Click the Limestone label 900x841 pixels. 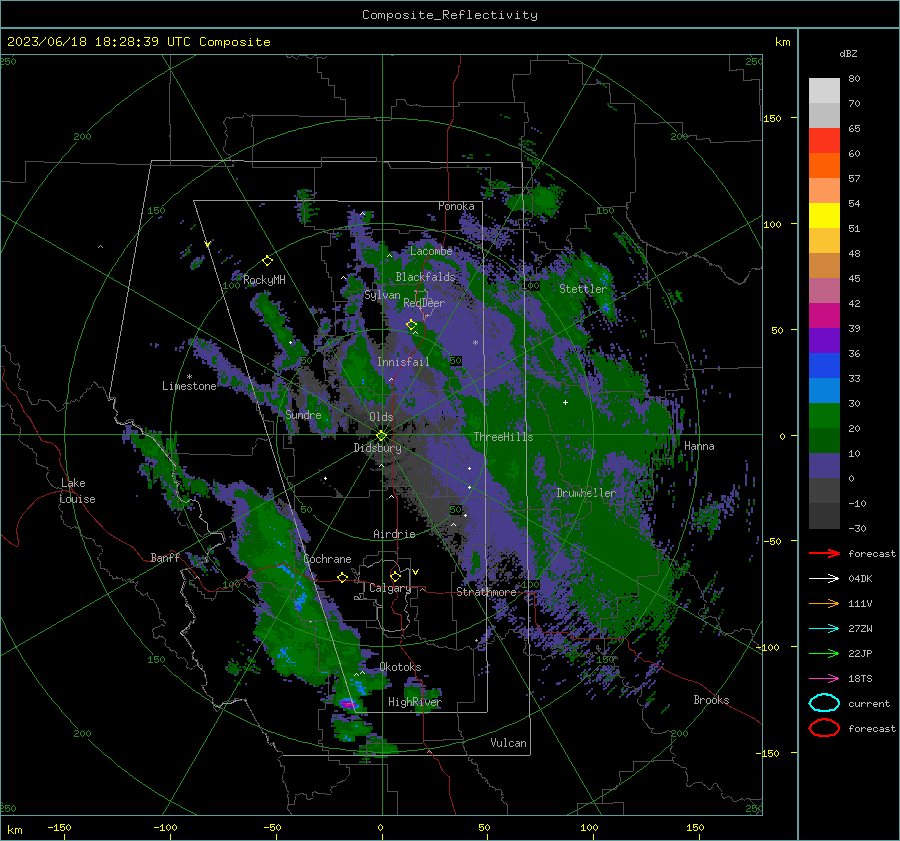[189, 386]
